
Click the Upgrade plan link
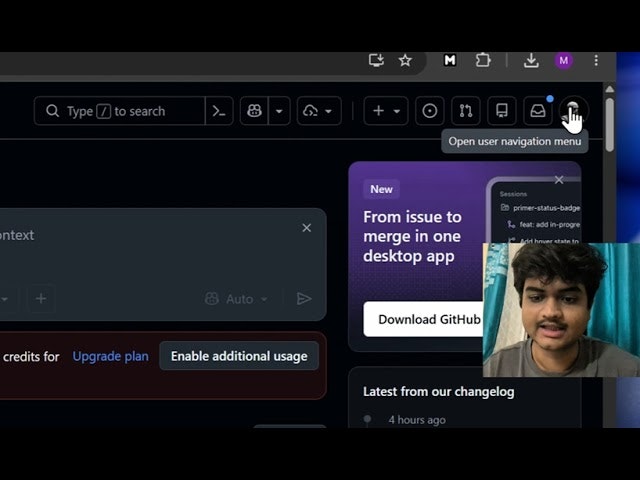point(110,356)
